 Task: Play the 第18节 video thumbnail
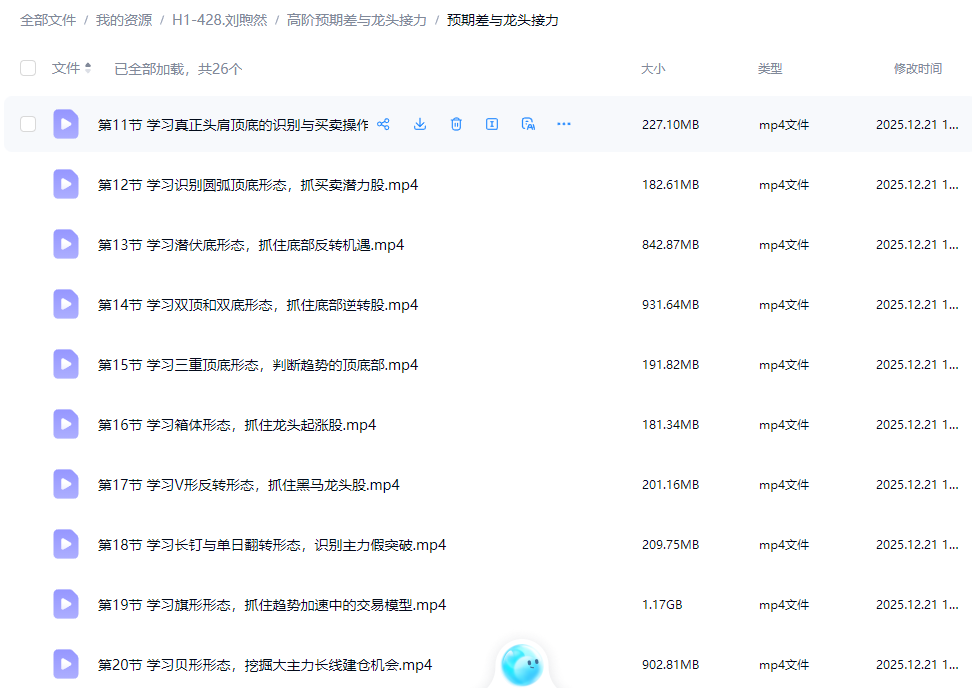[66, 544]
